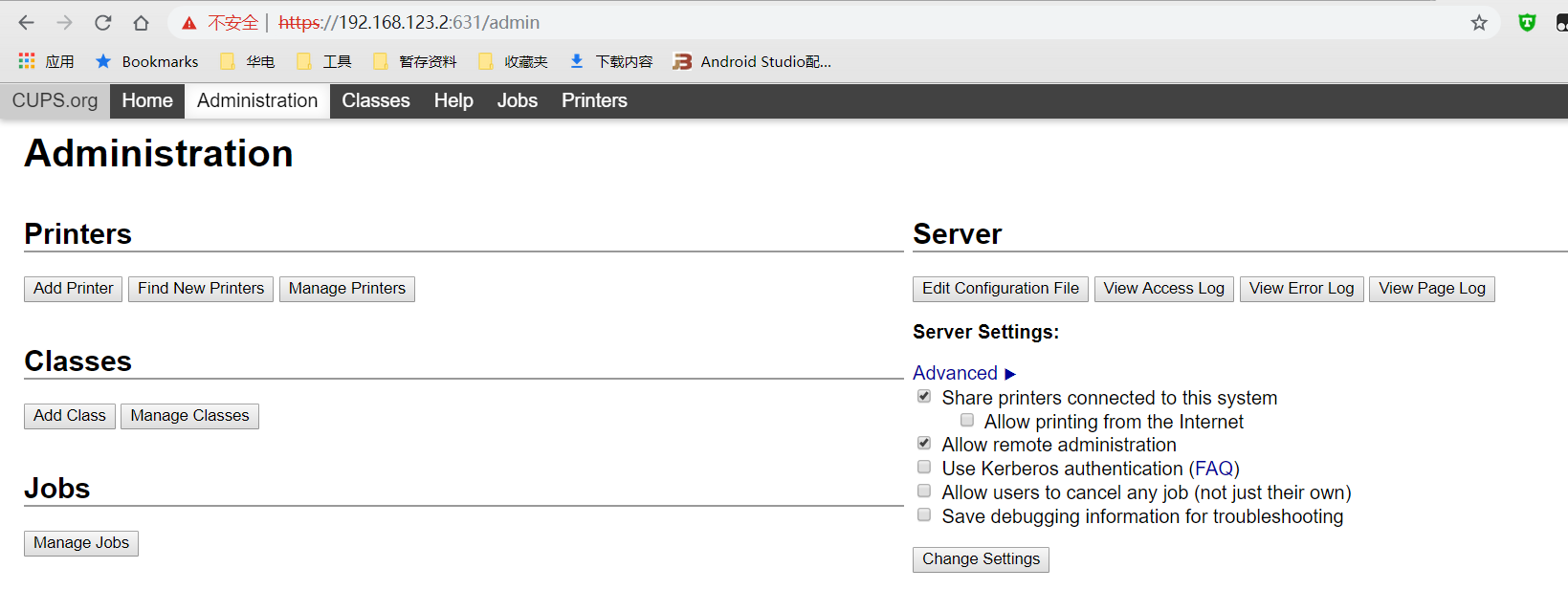Click the Add Printer button
The width and height of the screenshot is (1568, 590).
coord(73,289)
